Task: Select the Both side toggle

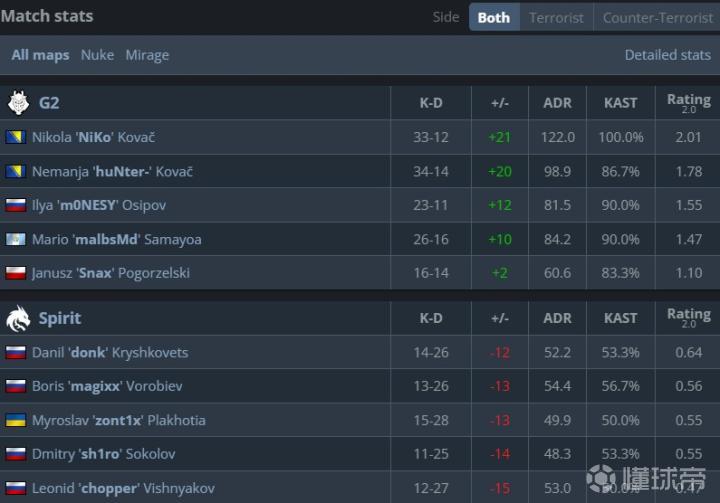Action: pyautogui.click(x=494, y=17)
